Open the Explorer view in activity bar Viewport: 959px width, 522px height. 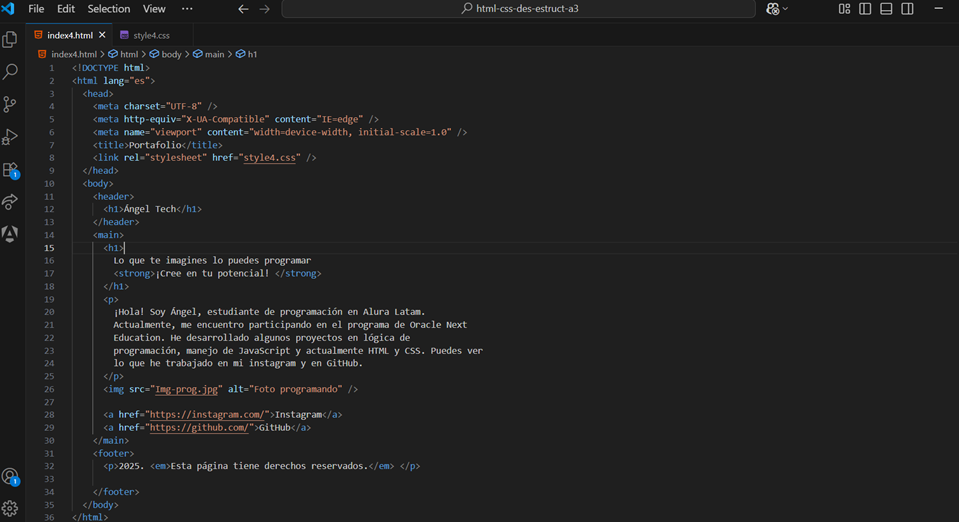10,40
